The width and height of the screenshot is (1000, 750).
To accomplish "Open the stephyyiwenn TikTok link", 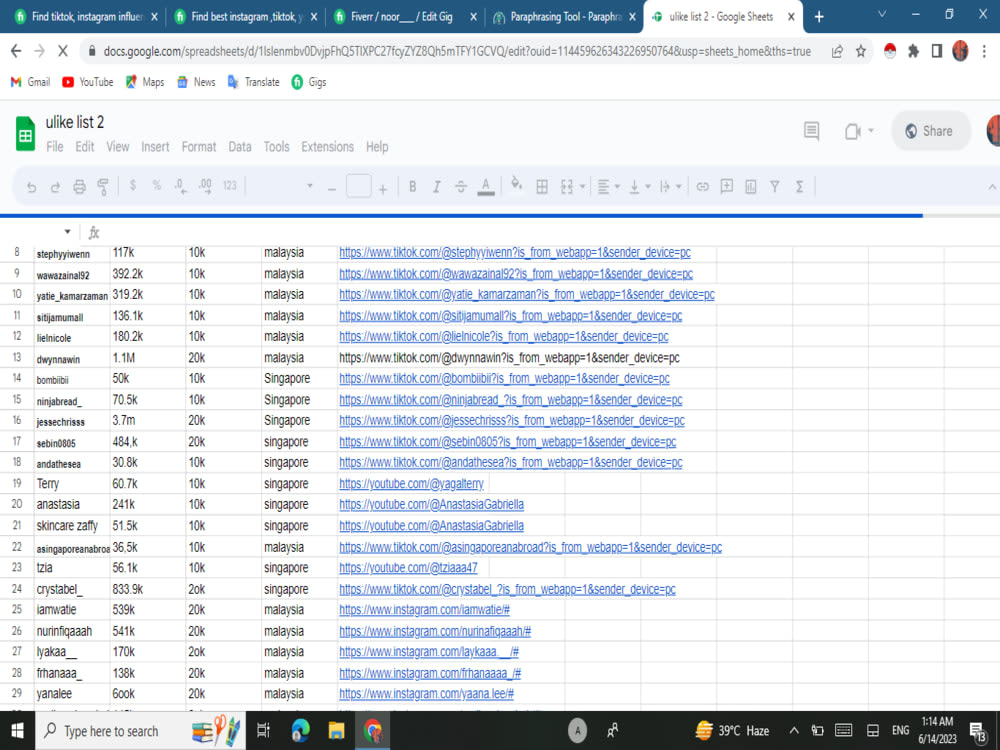I will pos(515,253).
